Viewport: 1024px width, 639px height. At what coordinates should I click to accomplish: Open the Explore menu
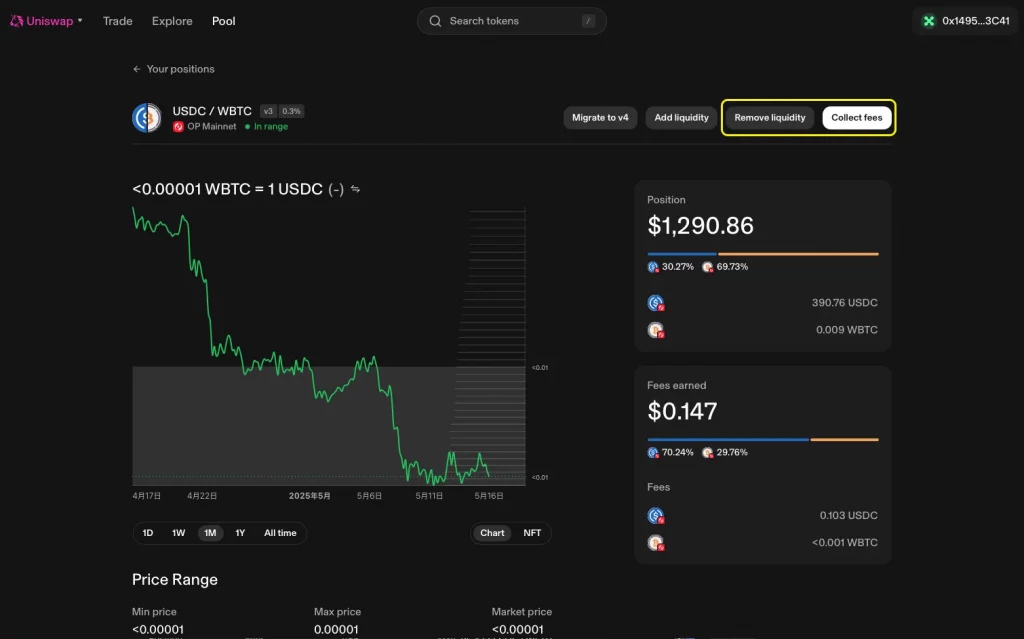172,21
